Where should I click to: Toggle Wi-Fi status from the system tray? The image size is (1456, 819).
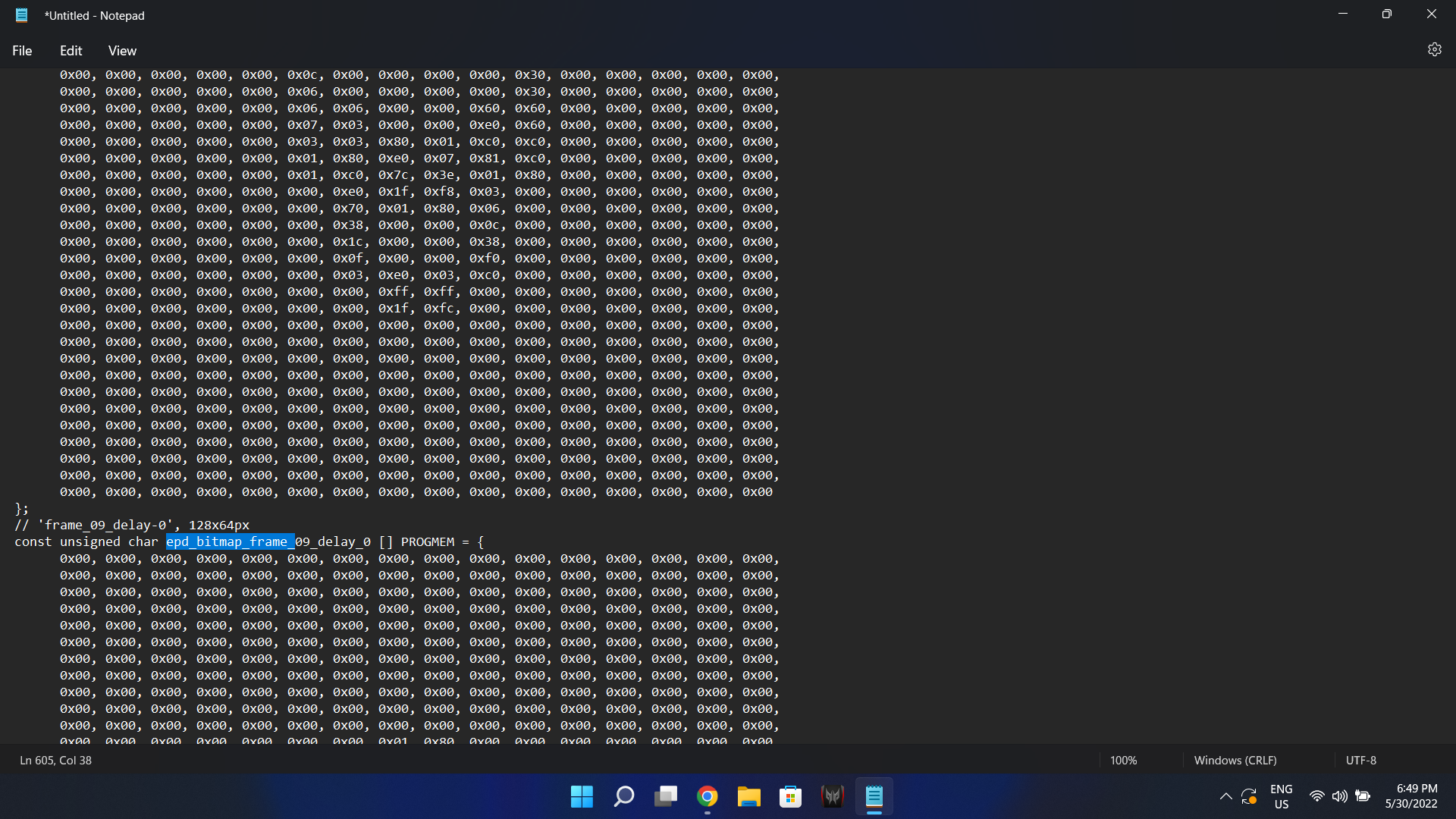1316,796
